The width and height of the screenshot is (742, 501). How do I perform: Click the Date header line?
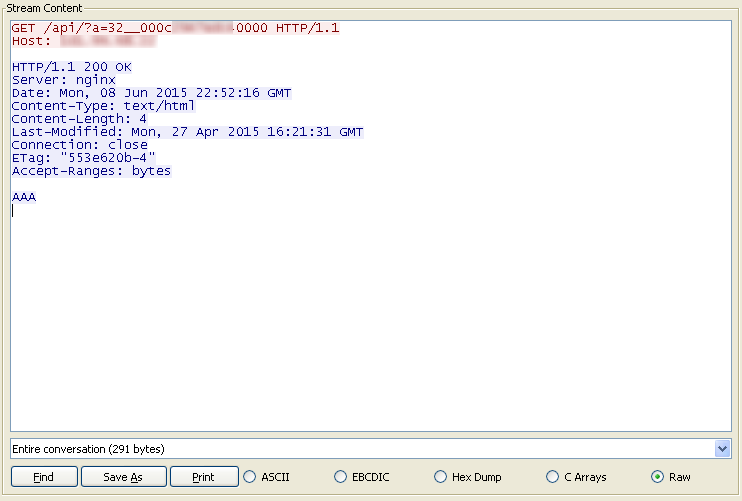(x=151, y=93)
